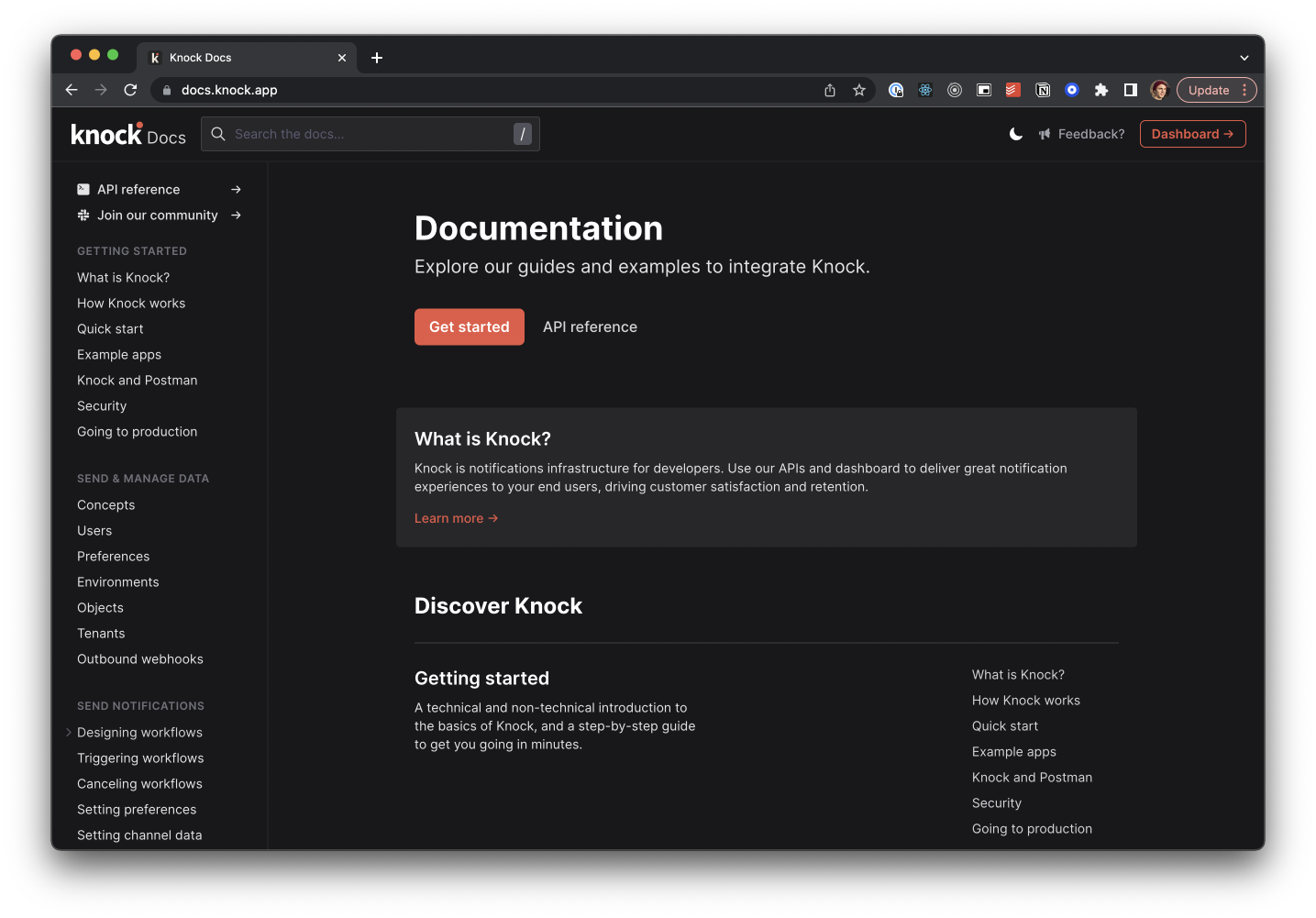Open the search bar magnifying glass

click(217, 134)
